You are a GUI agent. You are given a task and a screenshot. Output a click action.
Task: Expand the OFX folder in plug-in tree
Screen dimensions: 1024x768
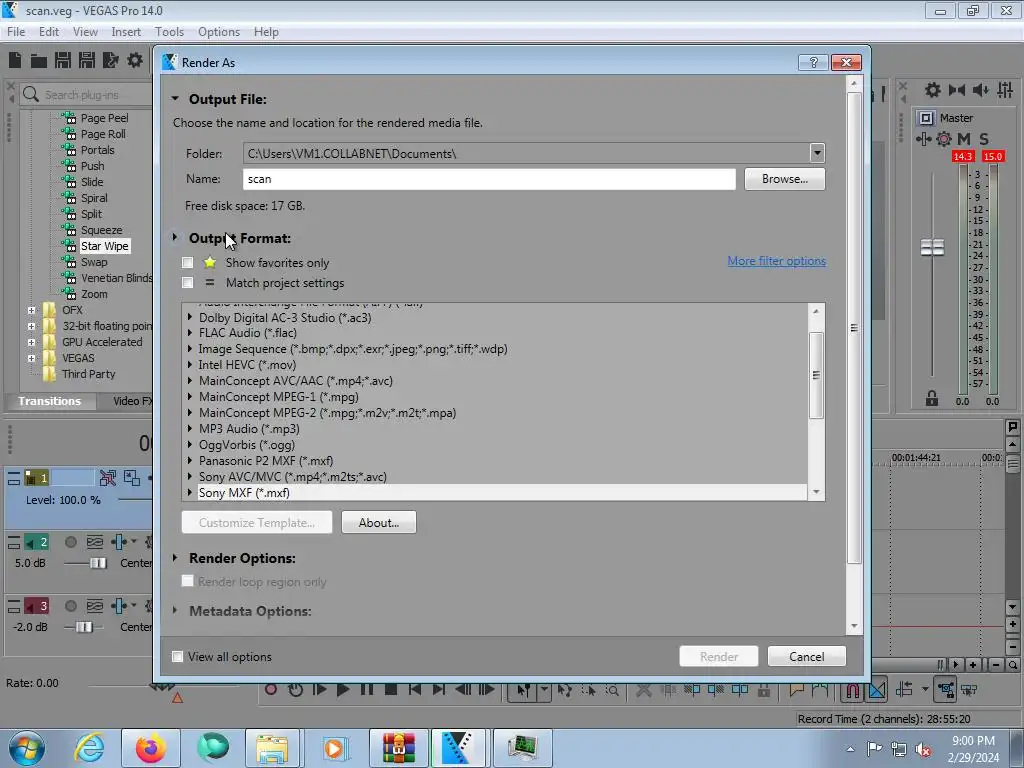pyautogui.click(x=31, y=310)
